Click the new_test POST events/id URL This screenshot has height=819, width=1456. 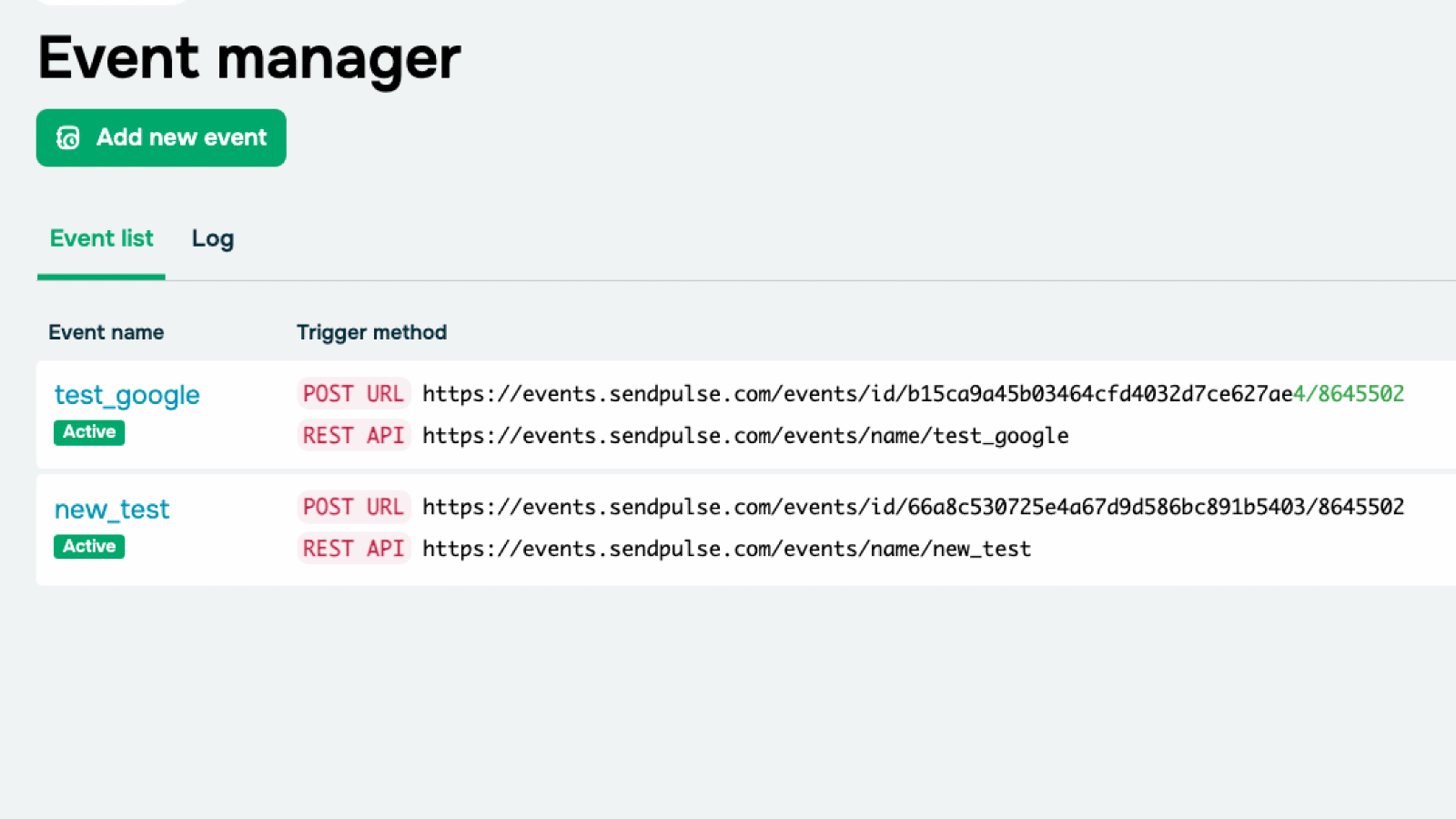(x=913, y=507)
